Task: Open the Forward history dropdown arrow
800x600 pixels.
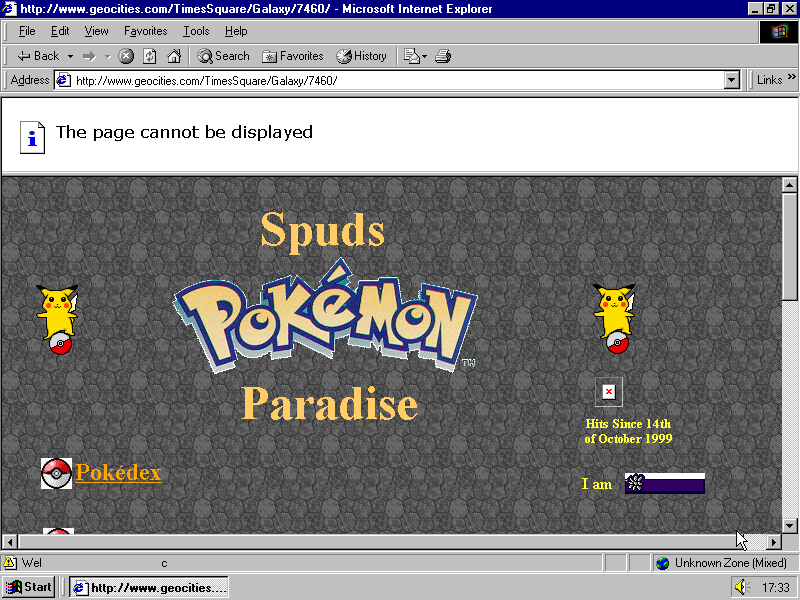Action: (108, 56)
